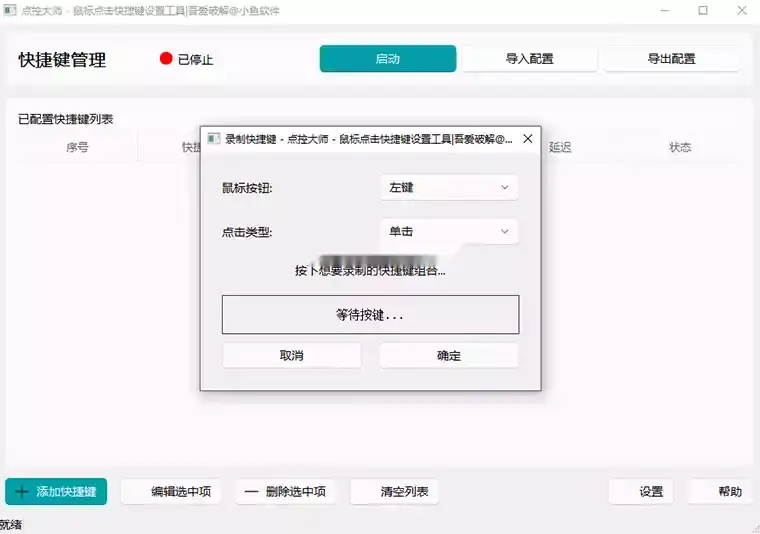
Task: Click the plus icon on 添加快捷键
Action: point(22,492)
